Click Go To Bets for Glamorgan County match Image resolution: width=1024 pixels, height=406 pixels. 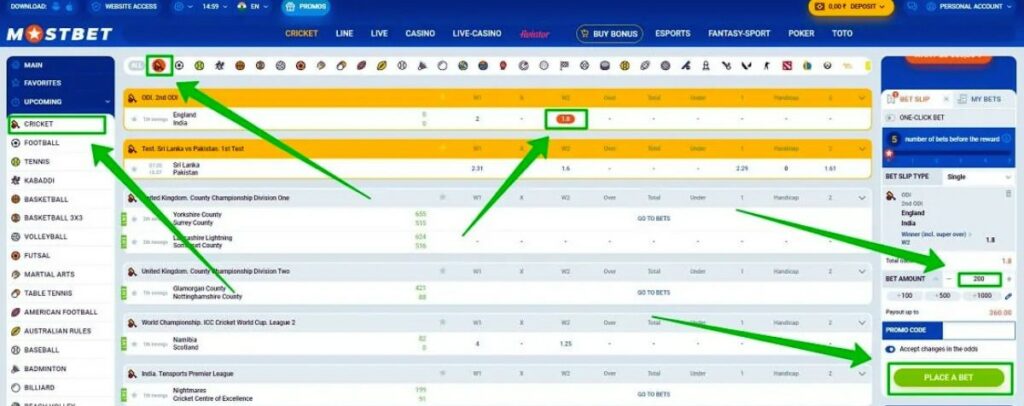pyautogui.click(x=653, y=293)
